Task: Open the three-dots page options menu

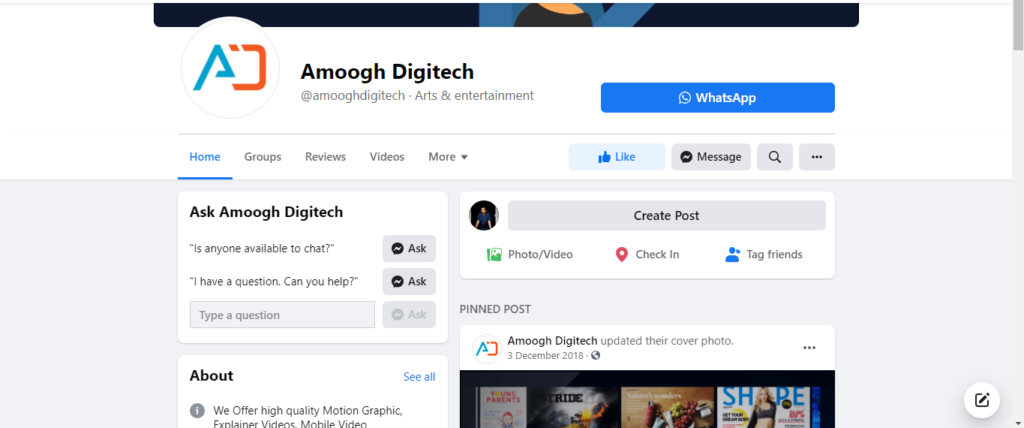Action: (x=816, y=157)
